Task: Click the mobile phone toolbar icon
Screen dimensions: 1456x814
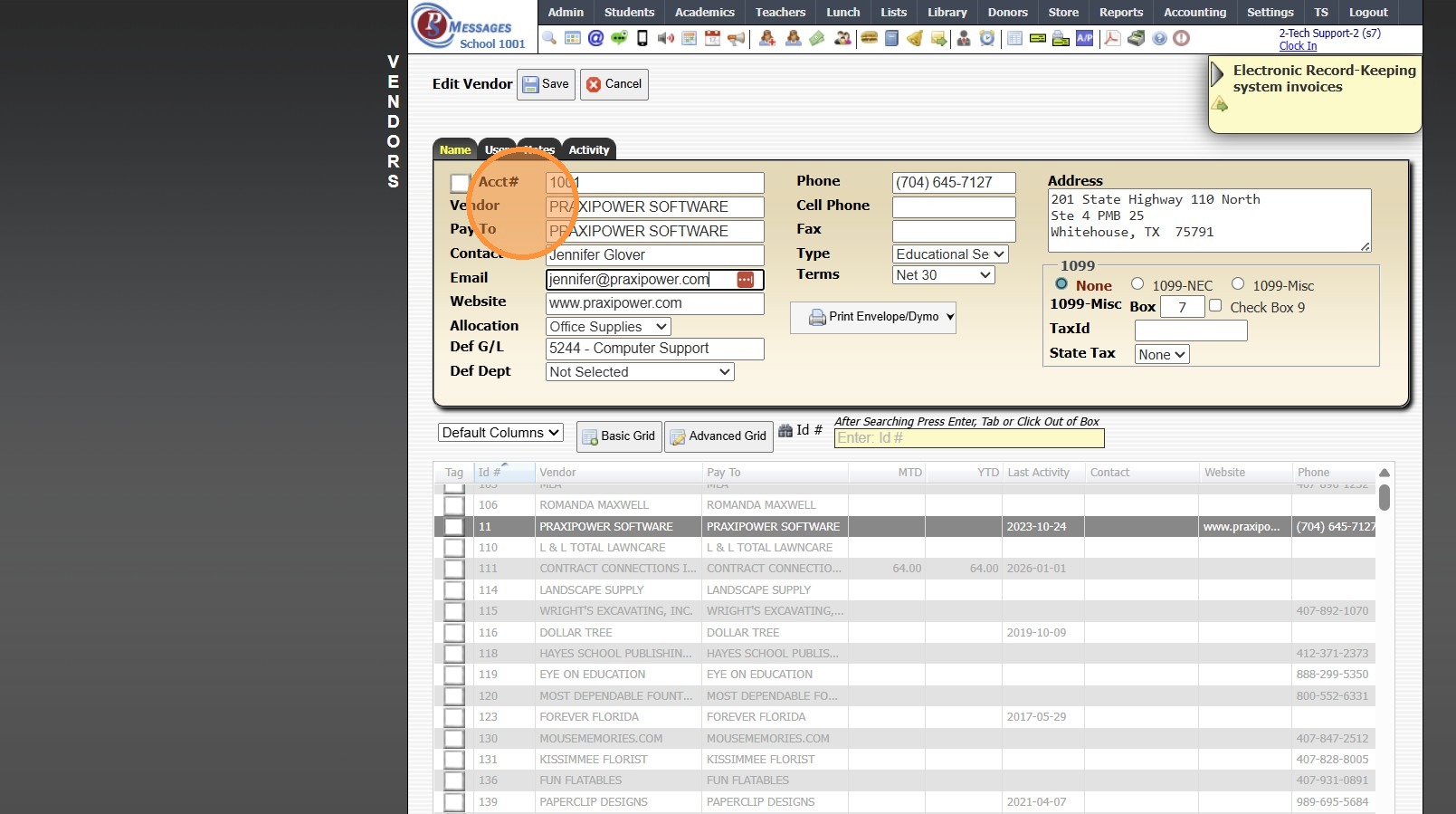Action: coord(642,38)
